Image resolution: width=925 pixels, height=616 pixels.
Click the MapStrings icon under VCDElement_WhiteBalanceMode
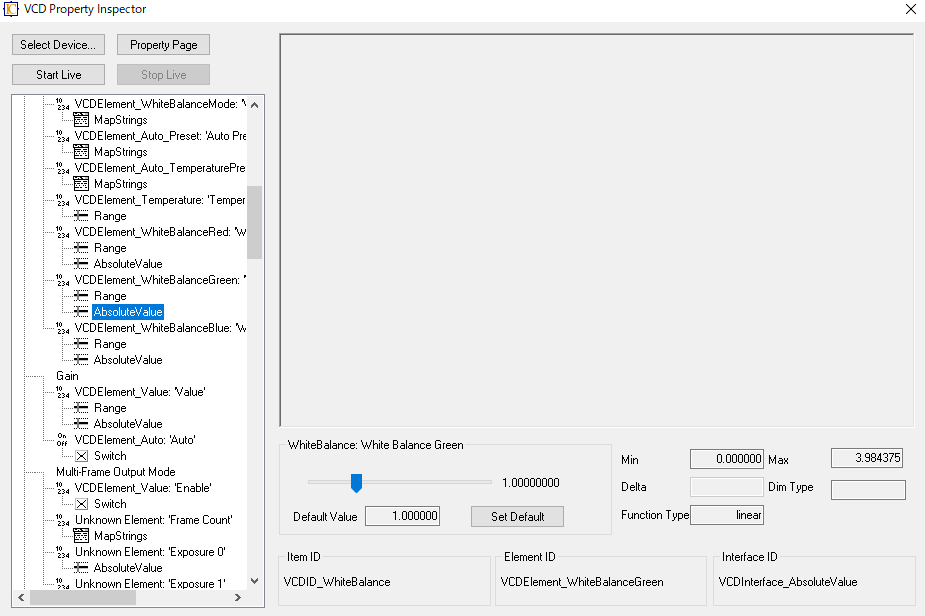tap(81, 120)
